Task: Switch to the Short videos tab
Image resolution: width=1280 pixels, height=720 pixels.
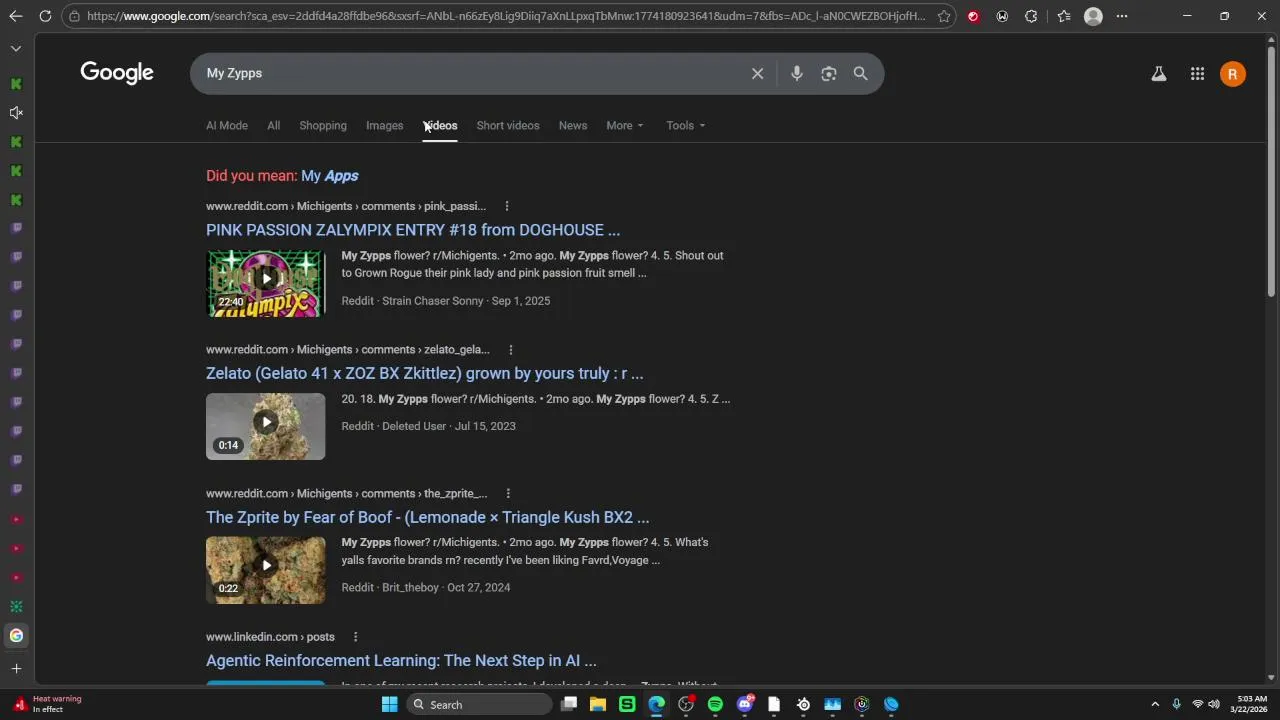Action: 508,125
